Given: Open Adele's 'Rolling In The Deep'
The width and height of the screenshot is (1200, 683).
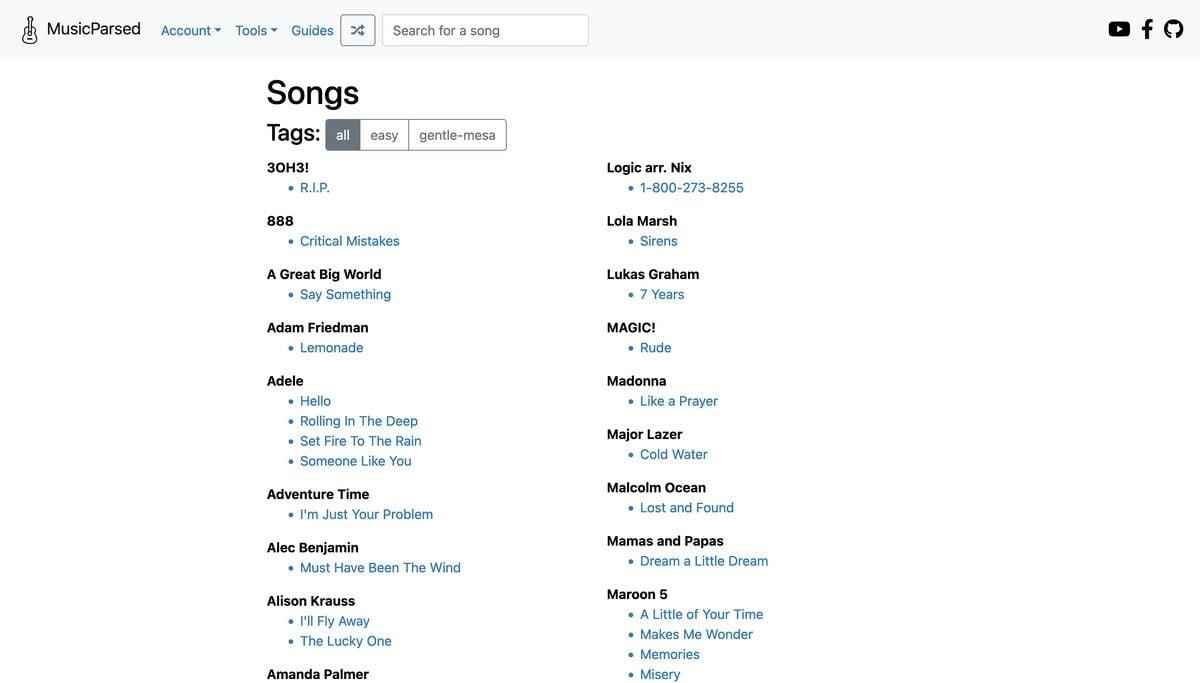Looking at the screenshot, I should tap(359, 421).
